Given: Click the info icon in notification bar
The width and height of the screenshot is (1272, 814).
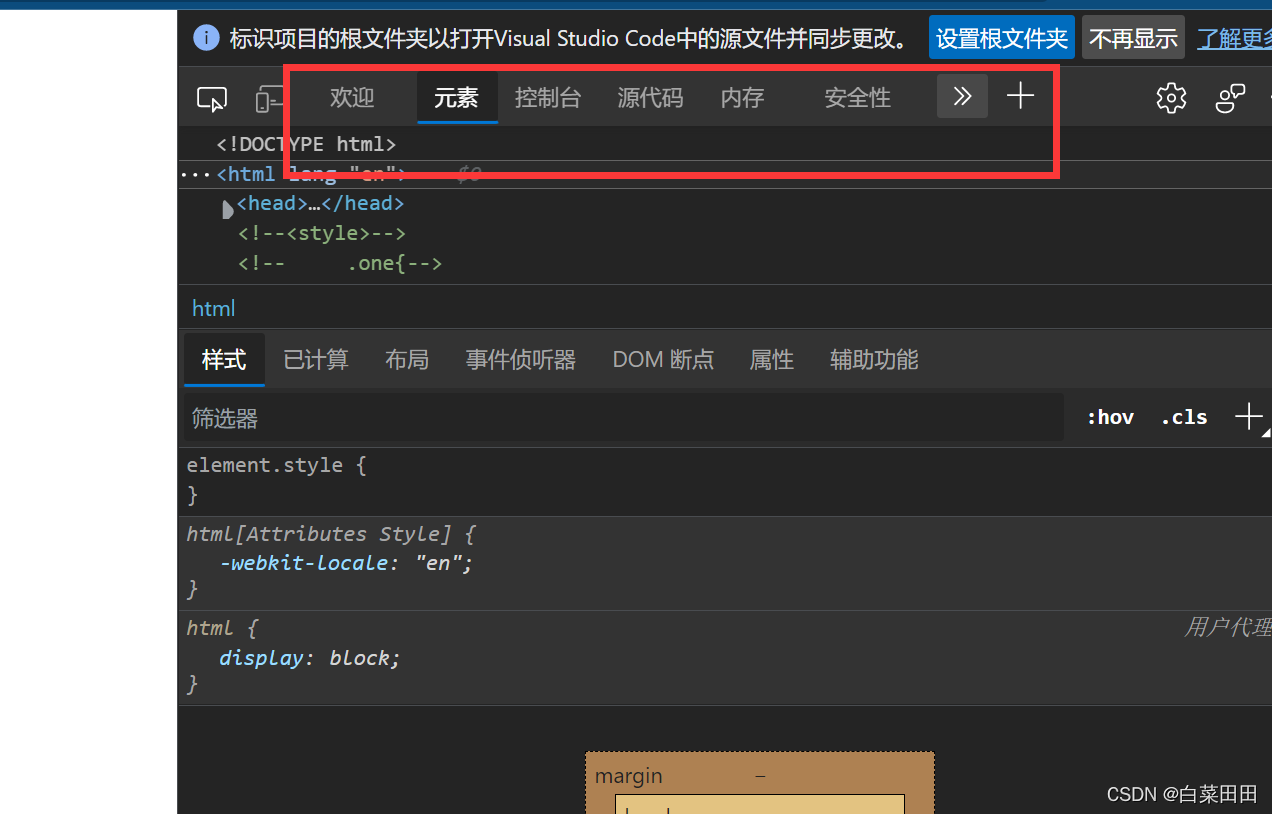Looking at the screenshot, I should point(206,38).
